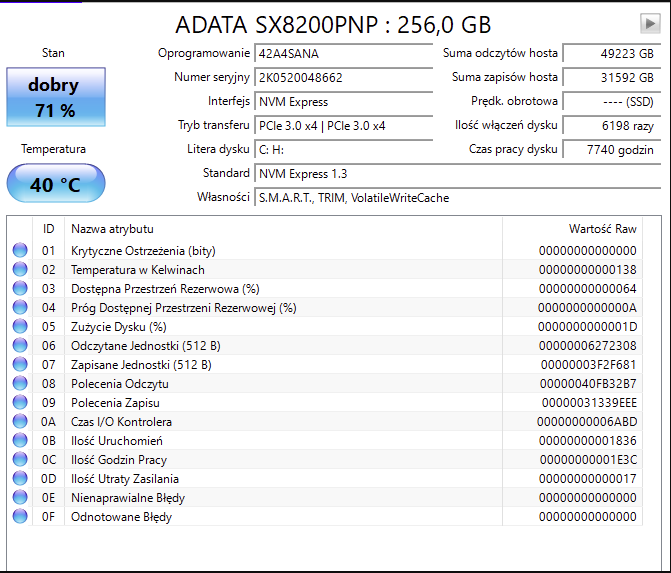Select blue orb beside Zużycie Dysku (%)

coord(20,327)
